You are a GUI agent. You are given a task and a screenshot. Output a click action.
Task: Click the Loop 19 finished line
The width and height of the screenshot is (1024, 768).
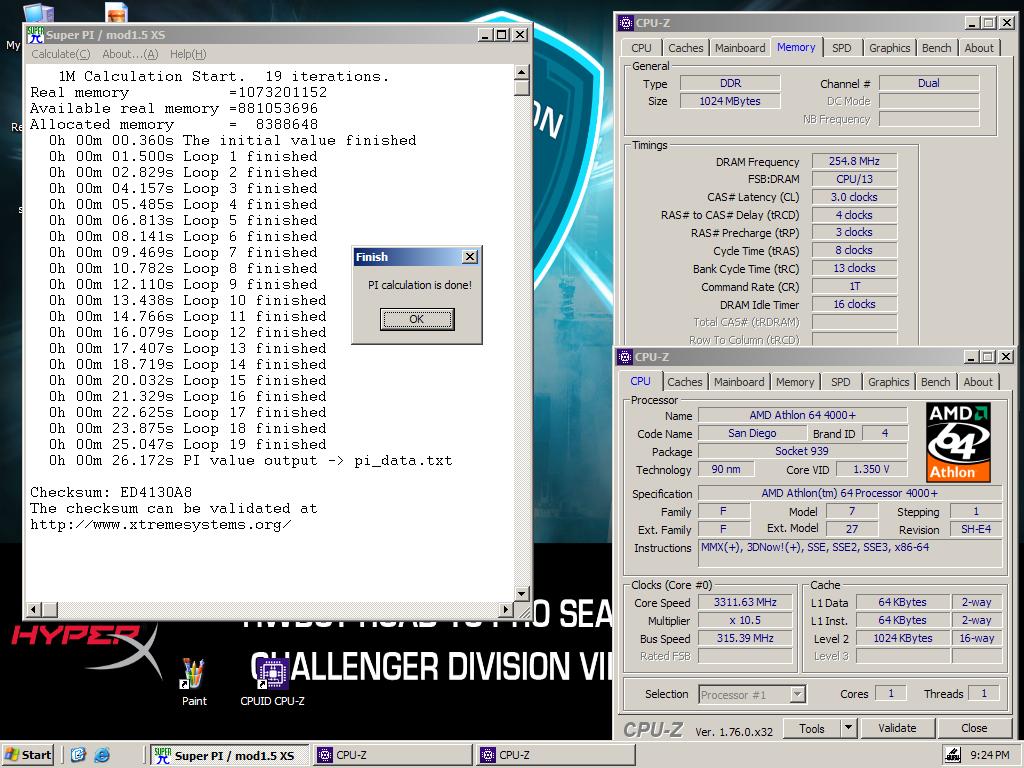(187, 445)
